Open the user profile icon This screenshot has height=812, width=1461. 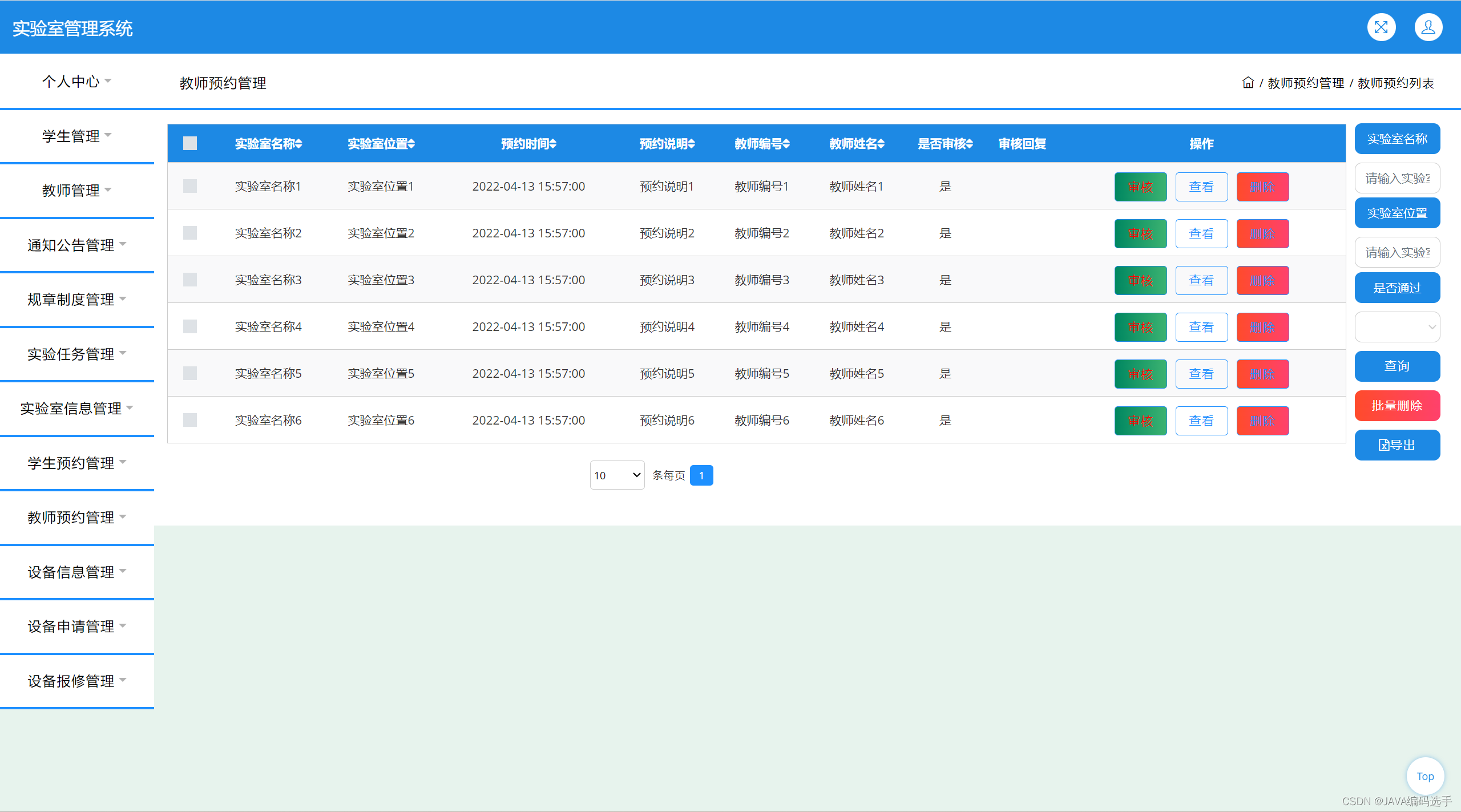click(1428, 27)
